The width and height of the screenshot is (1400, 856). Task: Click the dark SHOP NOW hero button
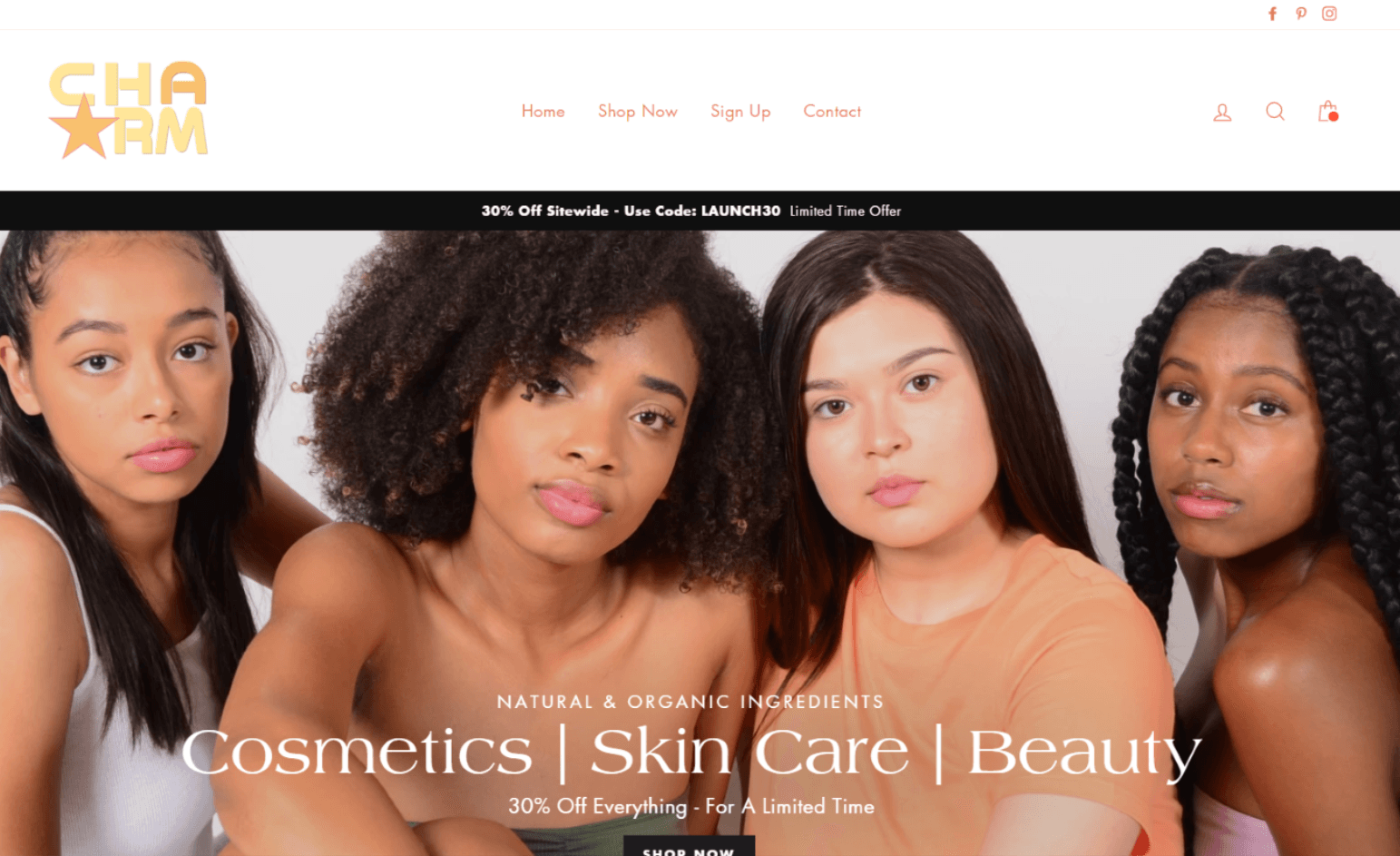tap(689, 846)
